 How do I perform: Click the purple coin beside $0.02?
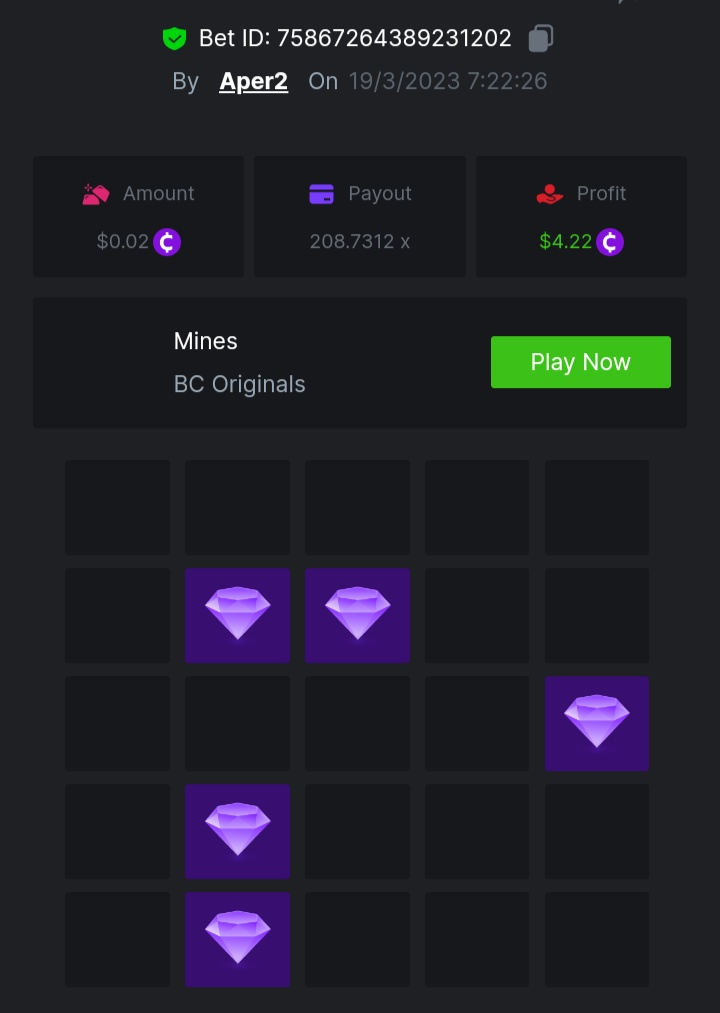pyautogui.click(x=167, y=242)
